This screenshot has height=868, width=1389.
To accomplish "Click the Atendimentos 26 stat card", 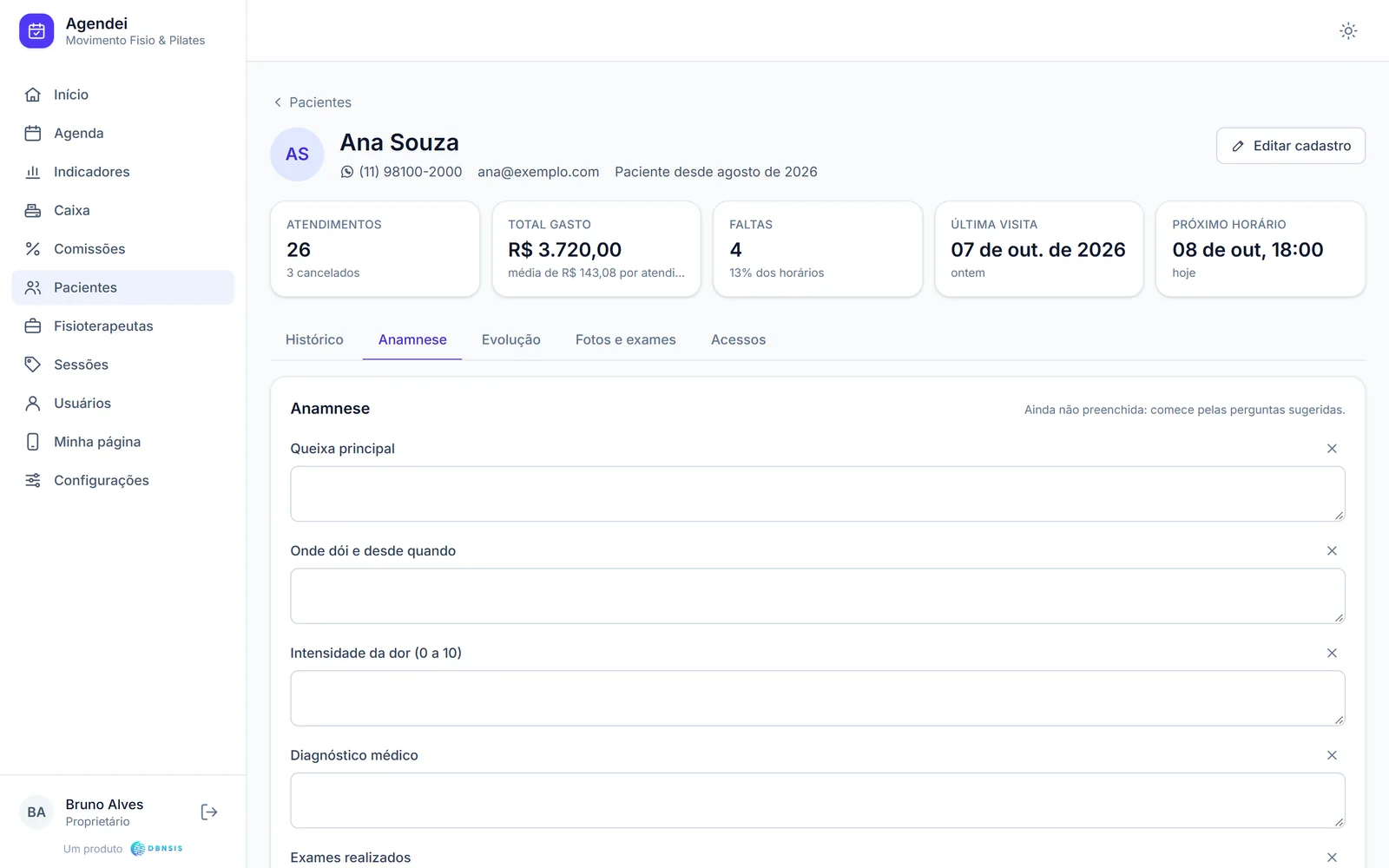I will coord(375,249).
